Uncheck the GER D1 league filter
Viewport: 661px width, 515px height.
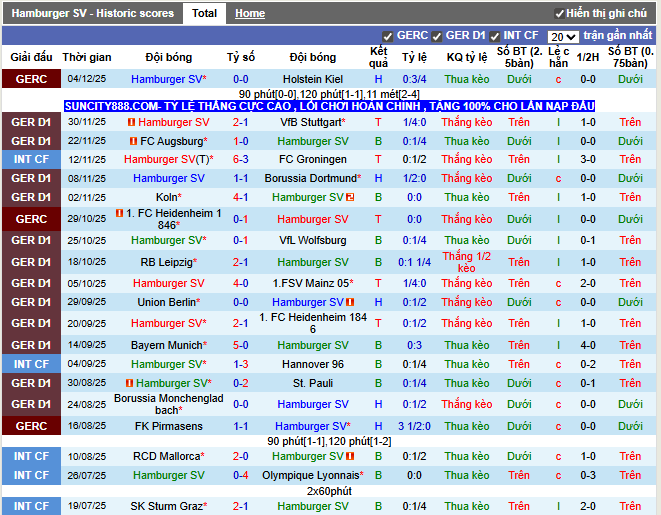(x=437, y=36)
